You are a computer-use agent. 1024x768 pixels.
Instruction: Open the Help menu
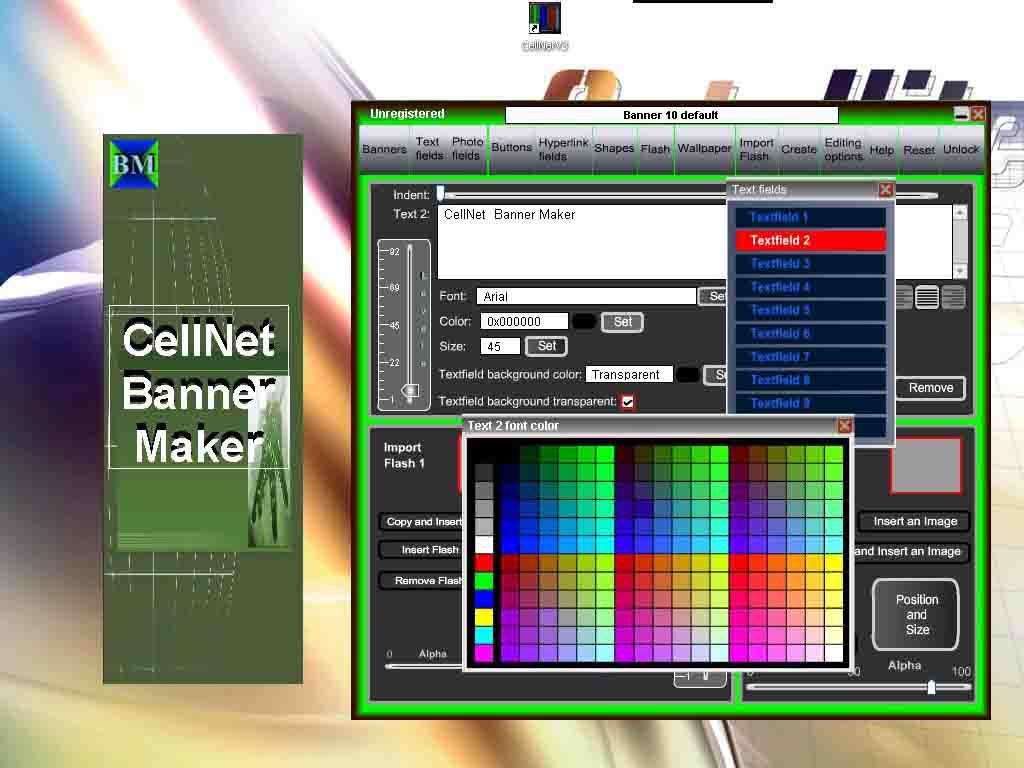[881, 150]
